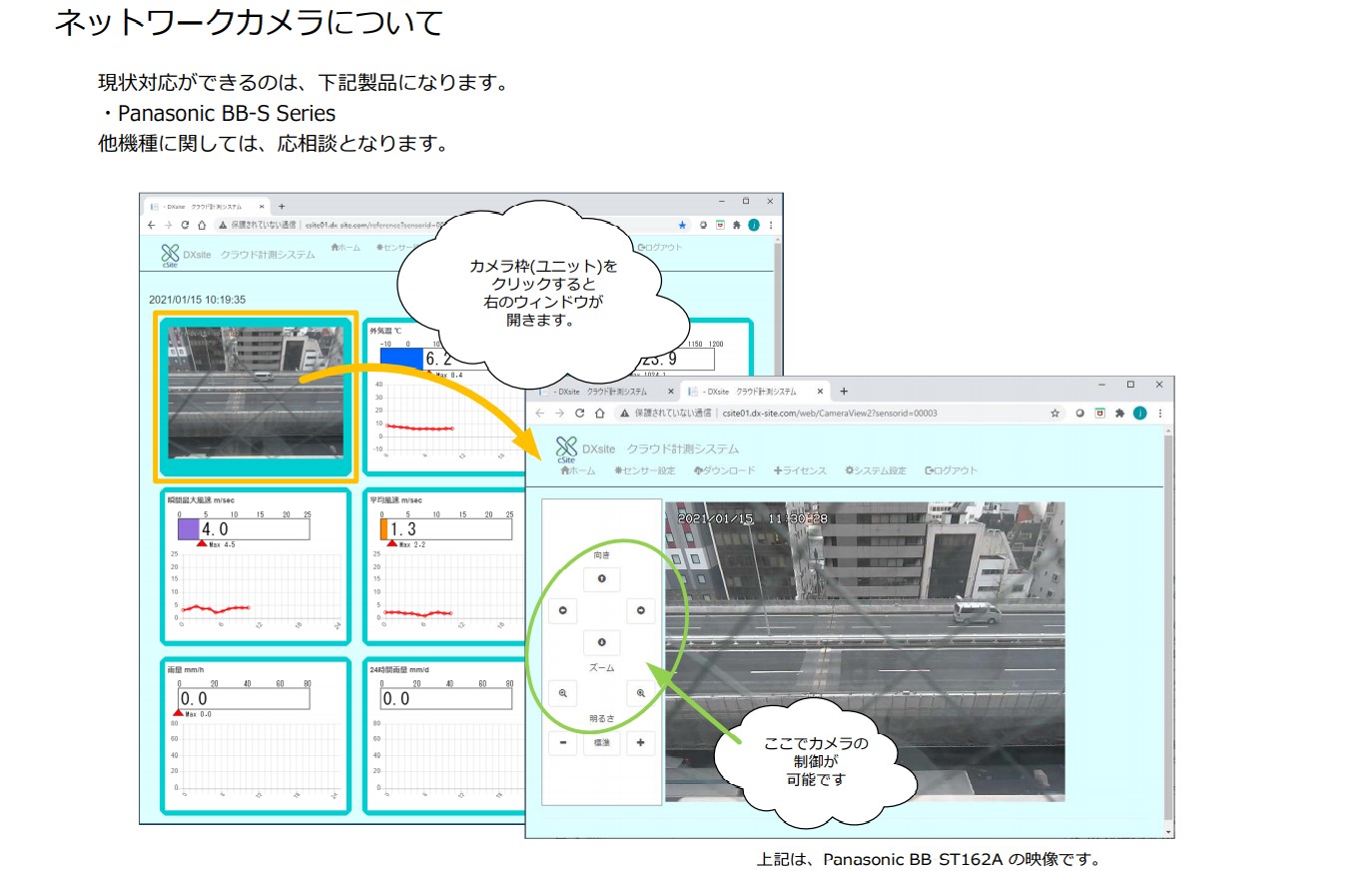The image size is (1372, 871).
Task: Pan the camera right with the right arrow
Action: tap(641, 610)
